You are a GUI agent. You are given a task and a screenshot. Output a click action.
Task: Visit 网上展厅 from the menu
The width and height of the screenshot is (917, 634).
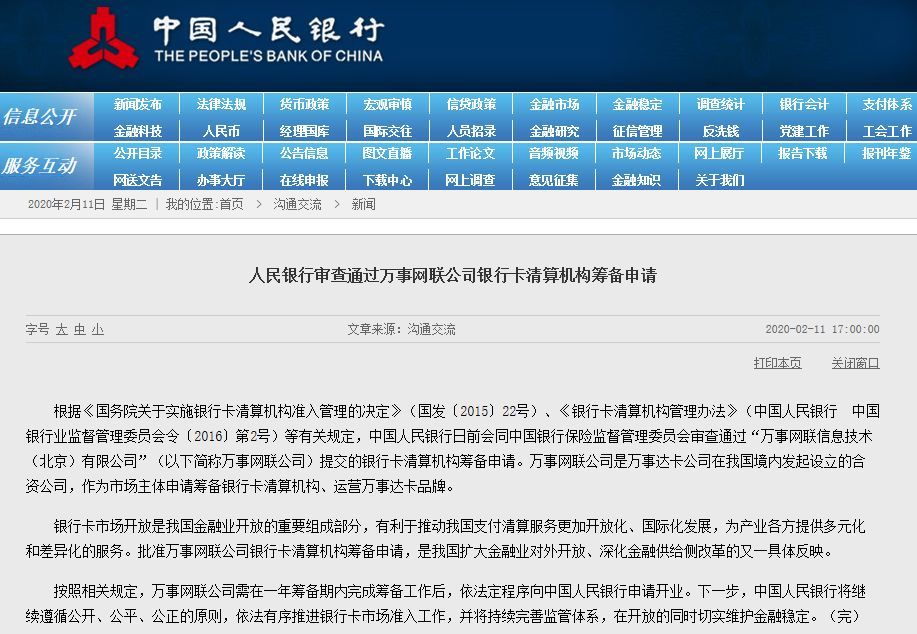tap(719, 154)
